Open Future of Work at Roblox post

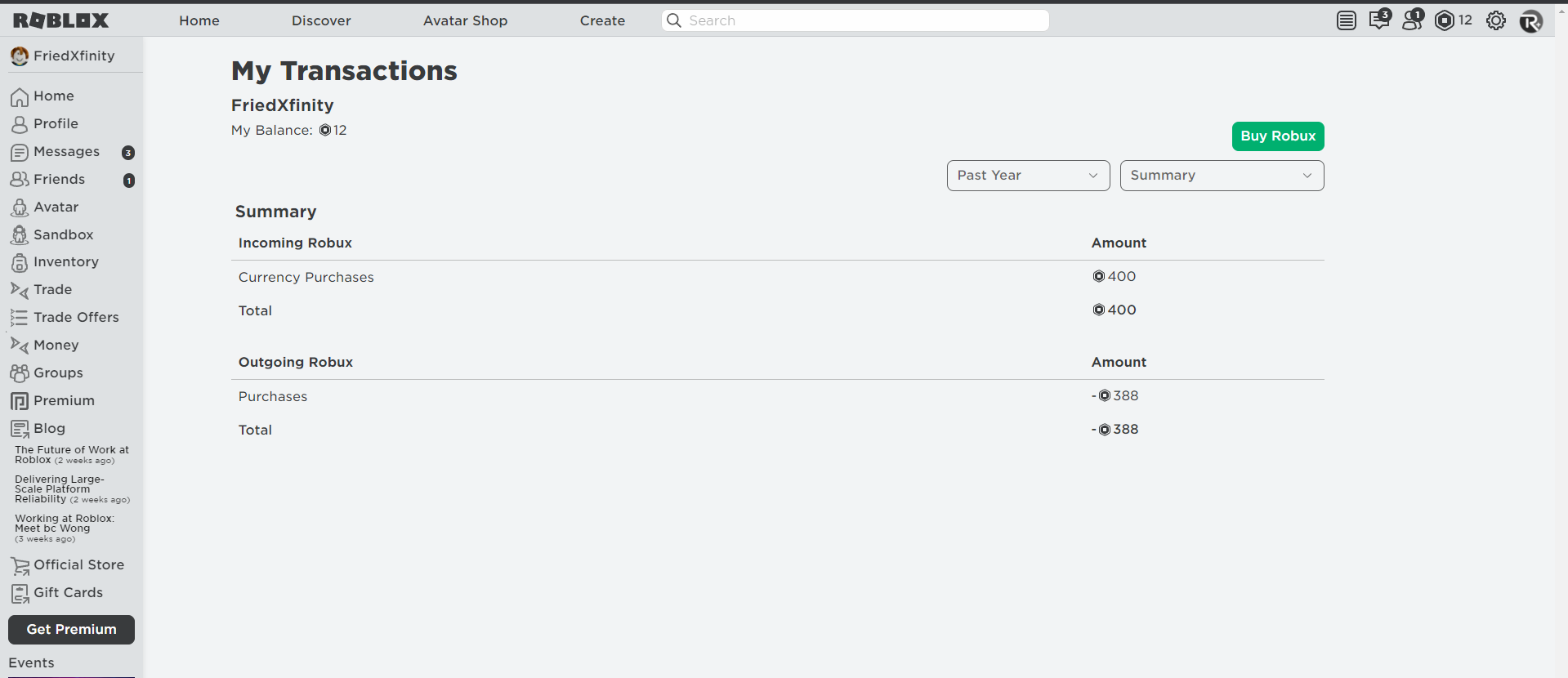pos(72,455)
